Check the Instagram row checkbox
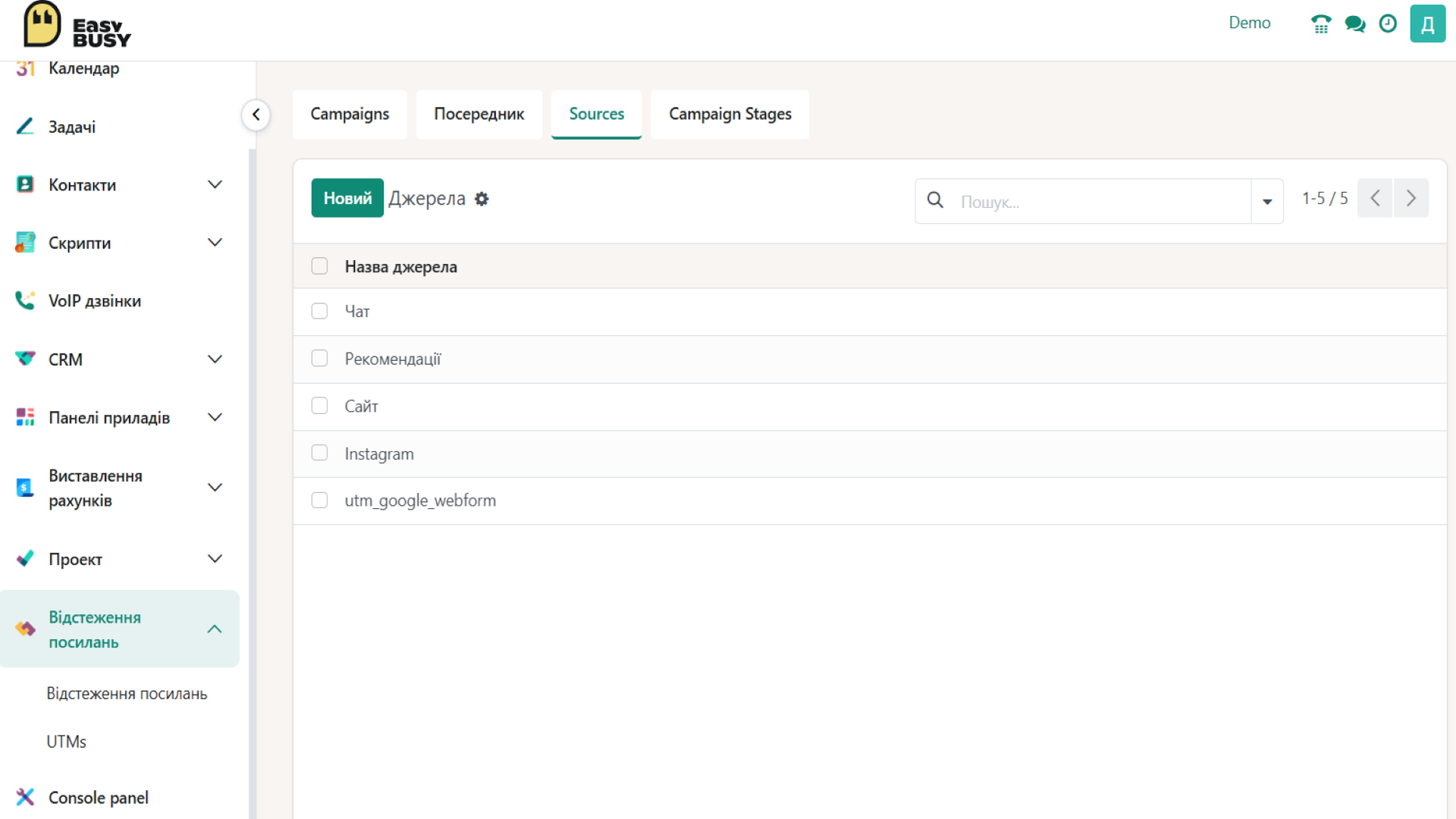The height and width of the screenshot is (819, 1456). 319,453
